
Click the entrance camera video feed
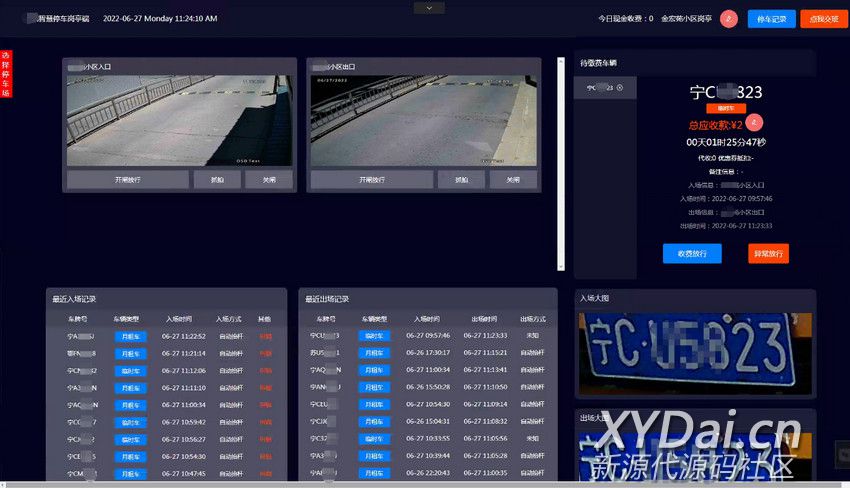click(x=180, y=120)
